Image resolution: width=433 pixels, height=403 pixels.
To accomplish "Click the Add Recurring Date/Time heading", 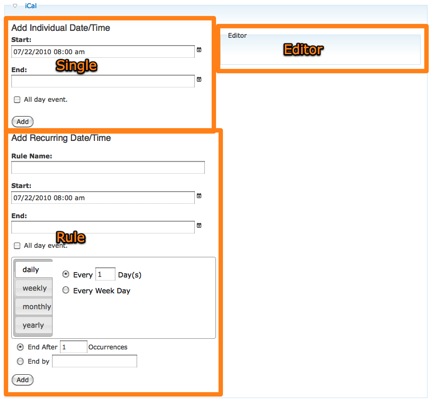I will (x=61, y=138).
